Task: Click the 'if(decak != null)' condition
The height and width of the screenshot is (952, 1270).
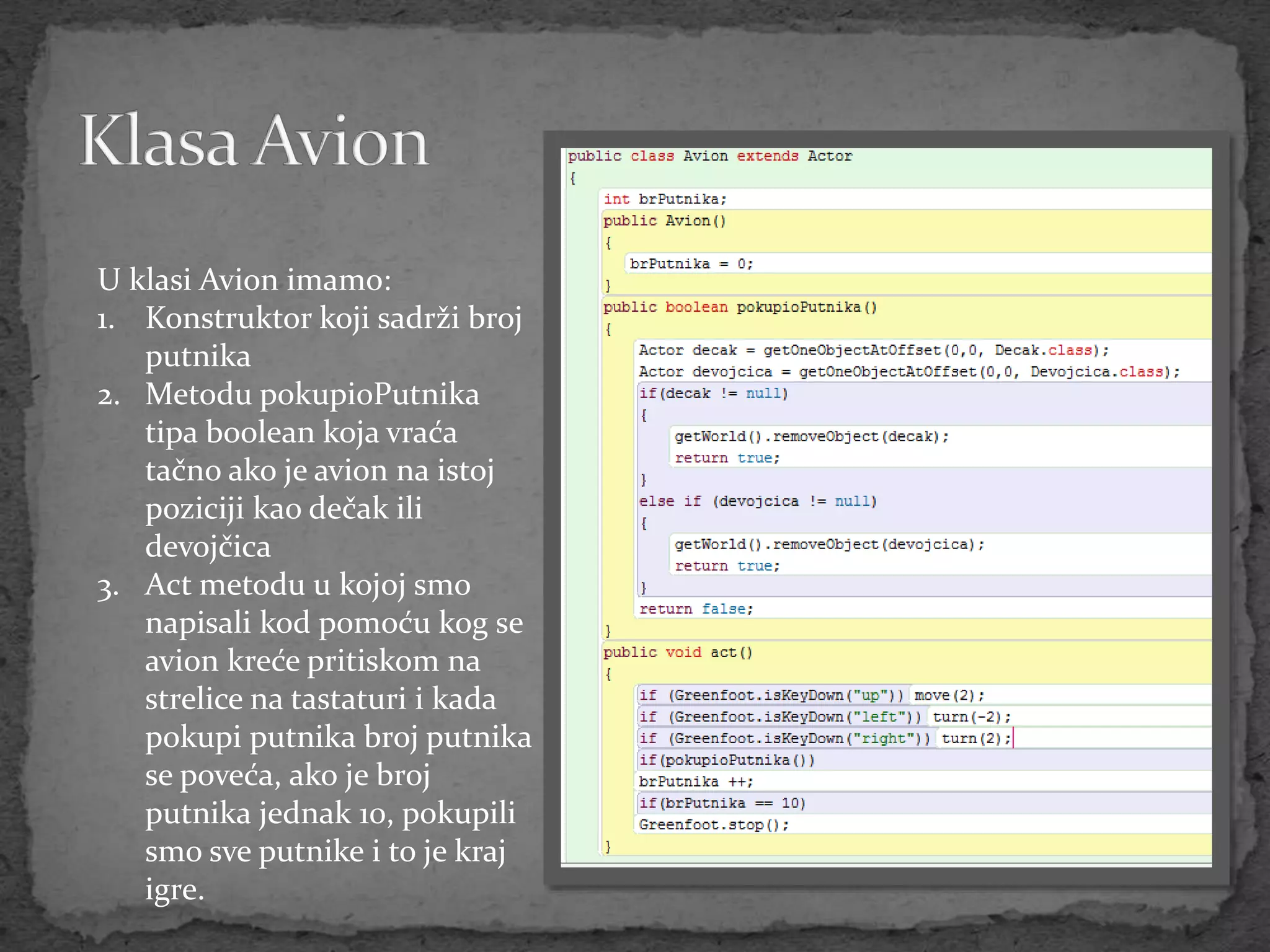Action: point(713,394)
